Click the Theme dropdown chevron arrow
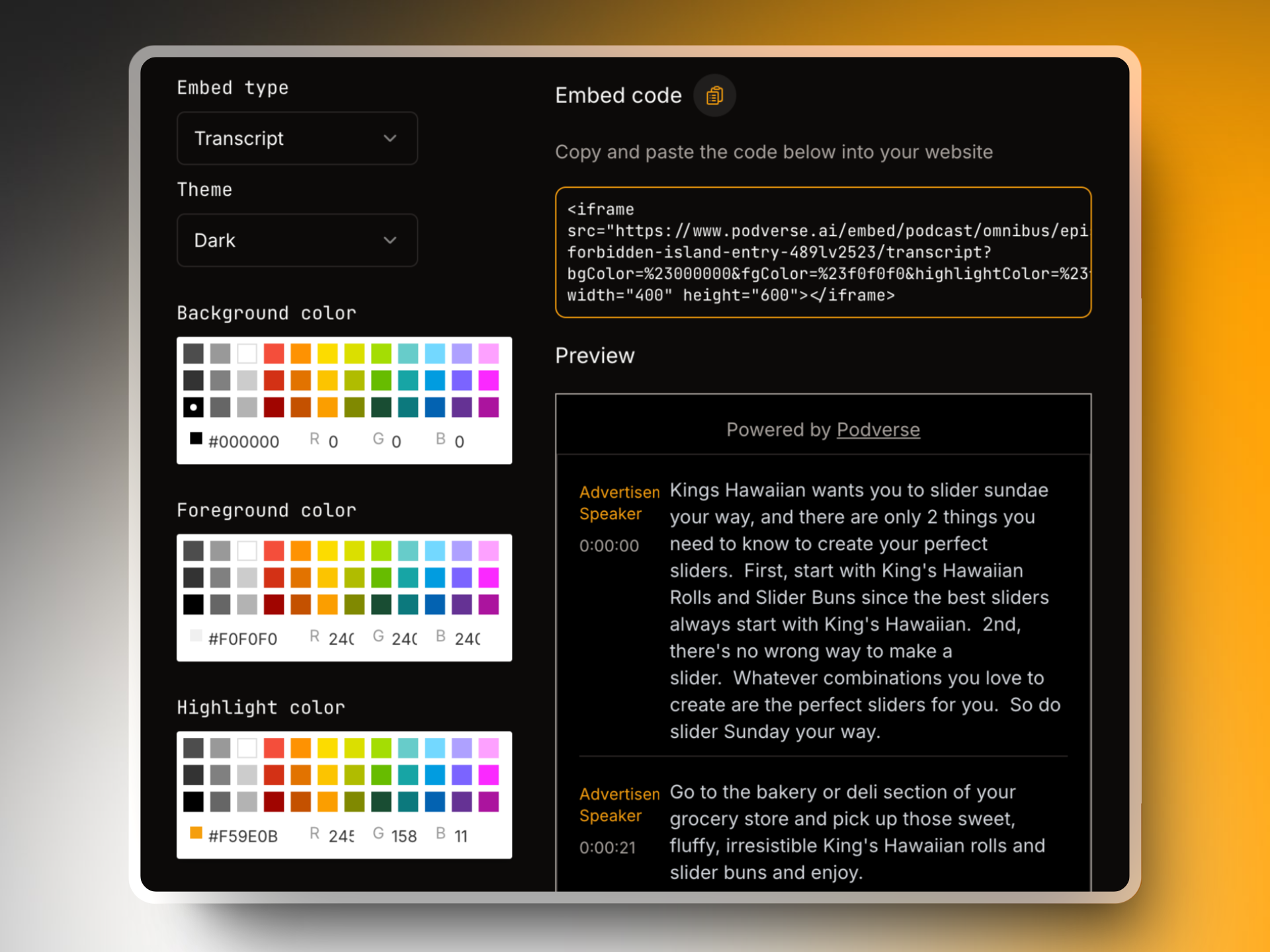The width and height of the screenshot is (1270, 952). click(390, 240)
